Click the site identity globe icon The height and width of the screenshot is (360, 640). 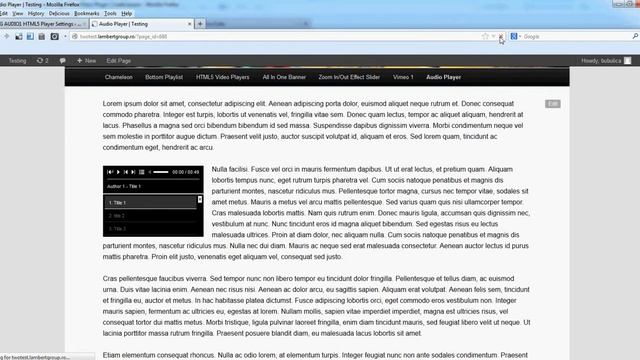pos(75,36)
